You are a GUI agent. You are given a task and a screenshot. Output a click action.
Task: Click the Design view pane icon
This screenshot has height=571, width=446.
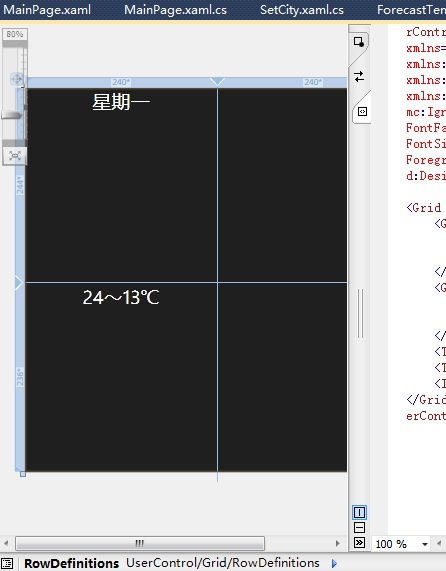pyautogui.click(x=359, y=42)
